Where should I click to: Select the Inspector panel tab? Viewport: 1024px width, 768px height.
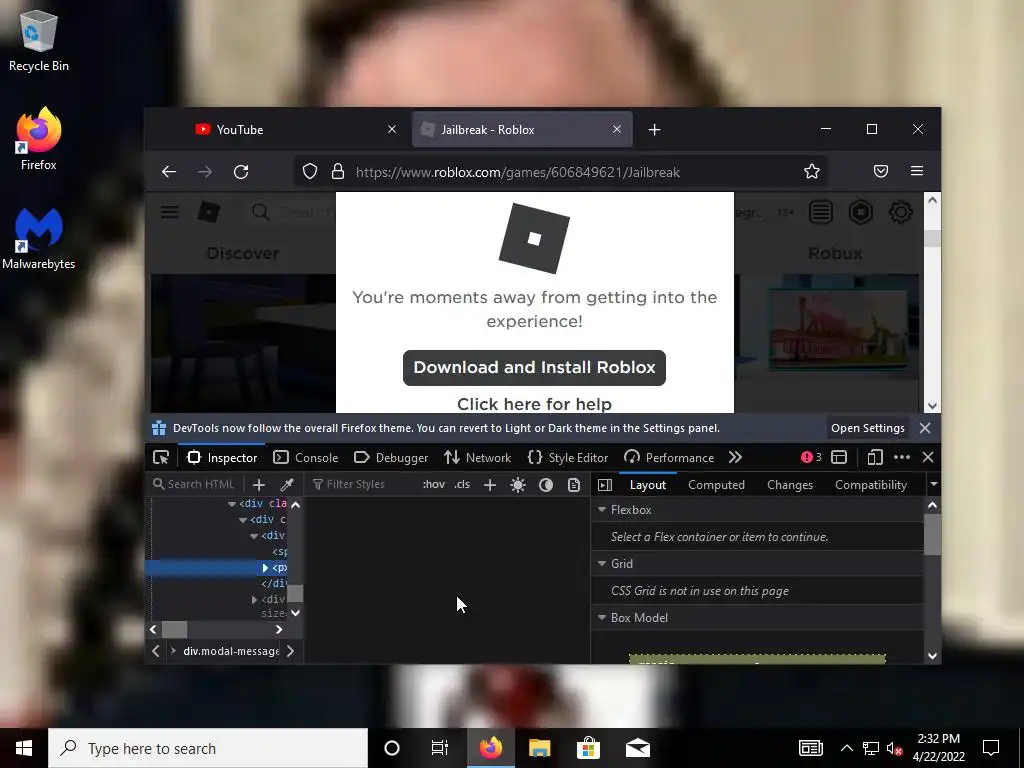tap(222, 457)
